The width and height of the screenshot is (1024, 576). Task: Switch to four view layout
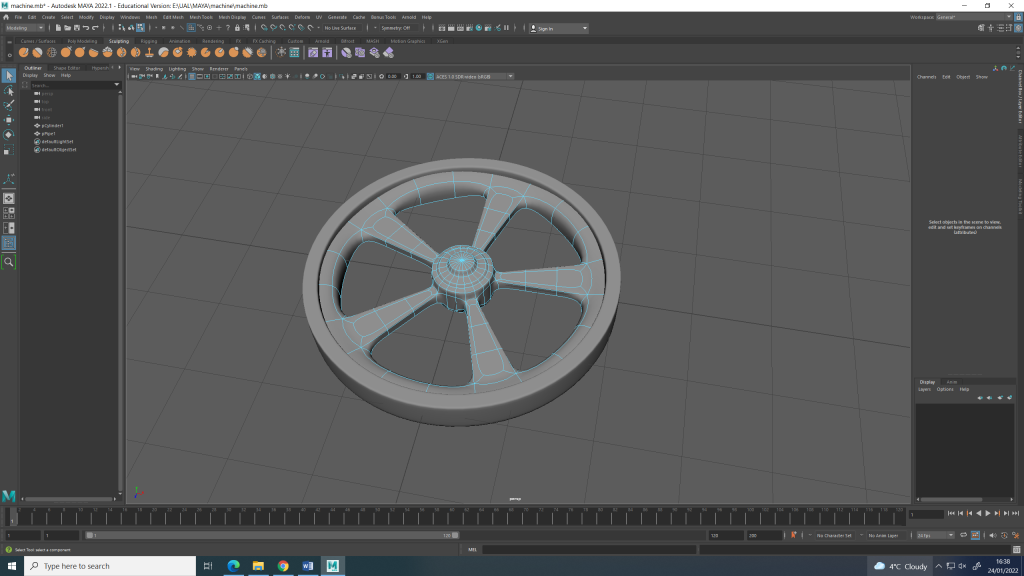[8, 213]
